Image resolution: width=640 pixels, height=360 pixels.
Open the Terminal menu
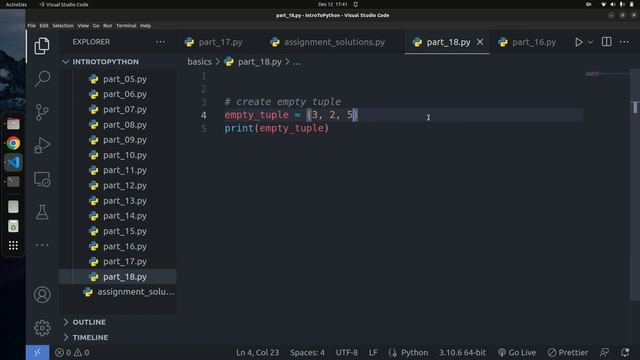pyautogui.click(x=126, y=25)
